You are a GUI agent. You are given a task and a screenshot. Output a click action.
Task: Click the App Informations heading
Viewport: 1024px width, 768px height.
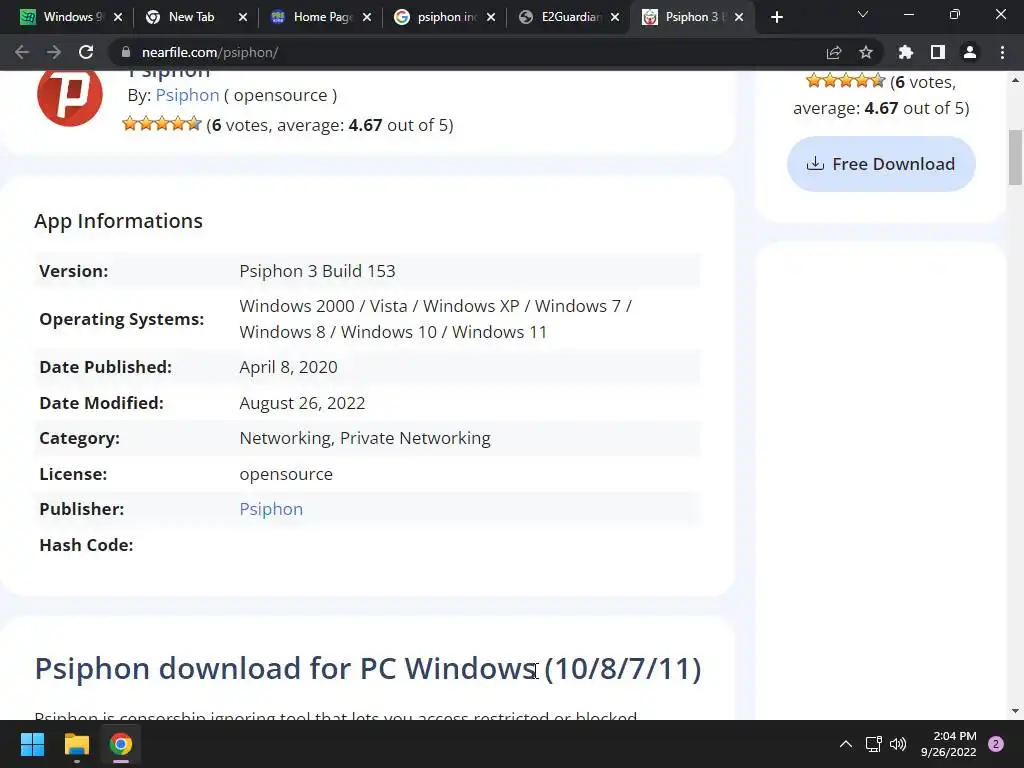[118, 221]
